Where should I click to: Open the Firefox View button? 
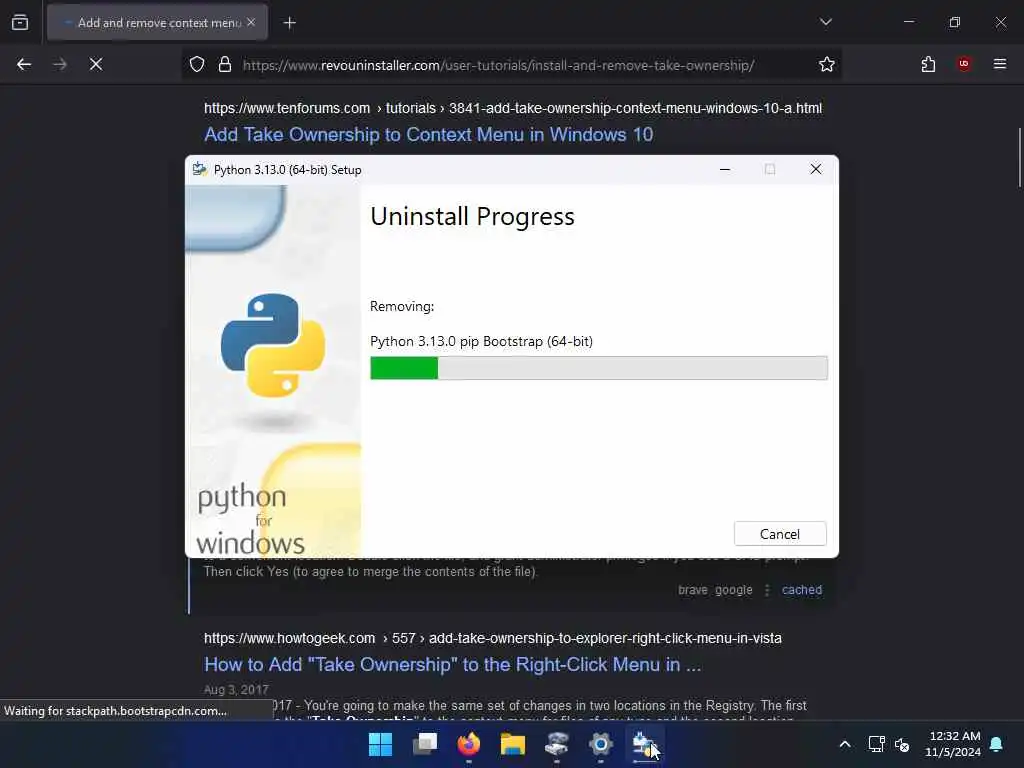(x=20, y=22)
